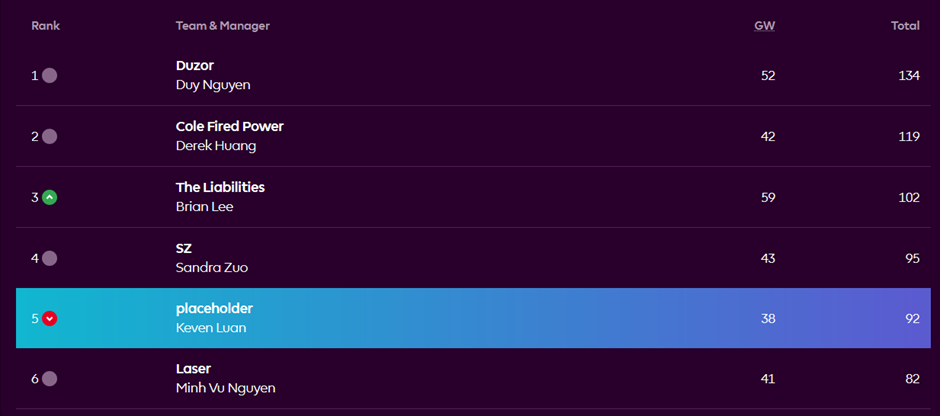Image resolution: width=940 pixels, height=416 pixels.
Task: Open The Liabilities team page
Action: click(220, 187)
